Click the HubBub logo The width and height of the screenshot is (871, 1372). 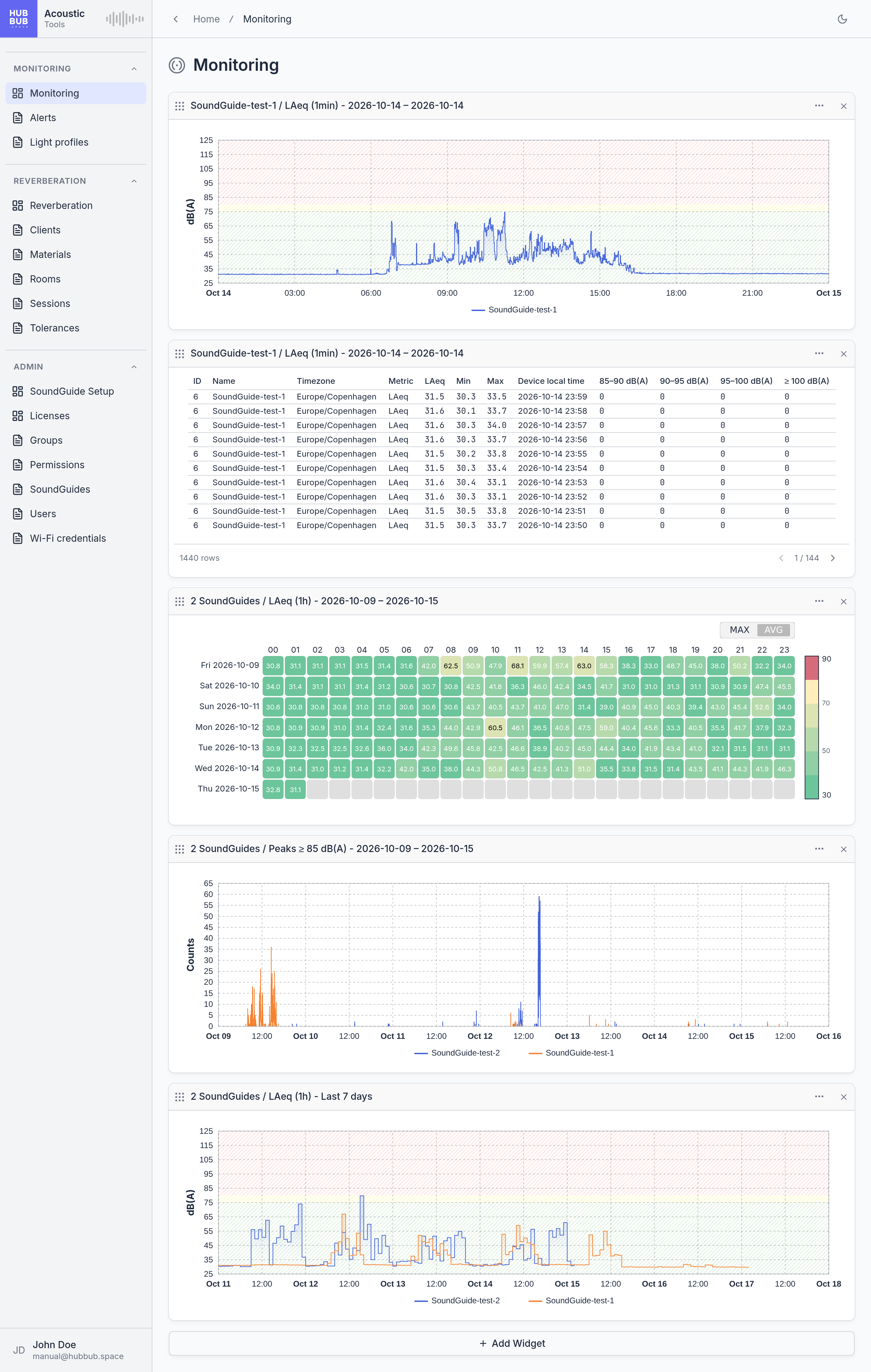tap(19, 19)
